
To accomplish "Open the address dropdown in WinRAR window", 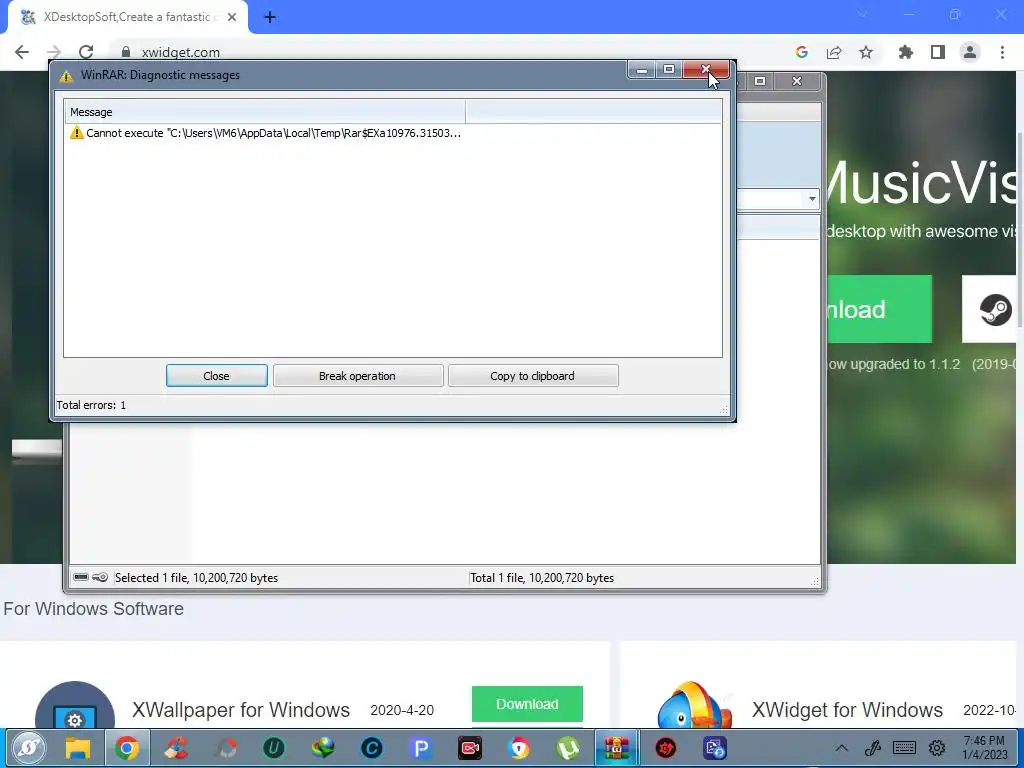I will point(812,199).
